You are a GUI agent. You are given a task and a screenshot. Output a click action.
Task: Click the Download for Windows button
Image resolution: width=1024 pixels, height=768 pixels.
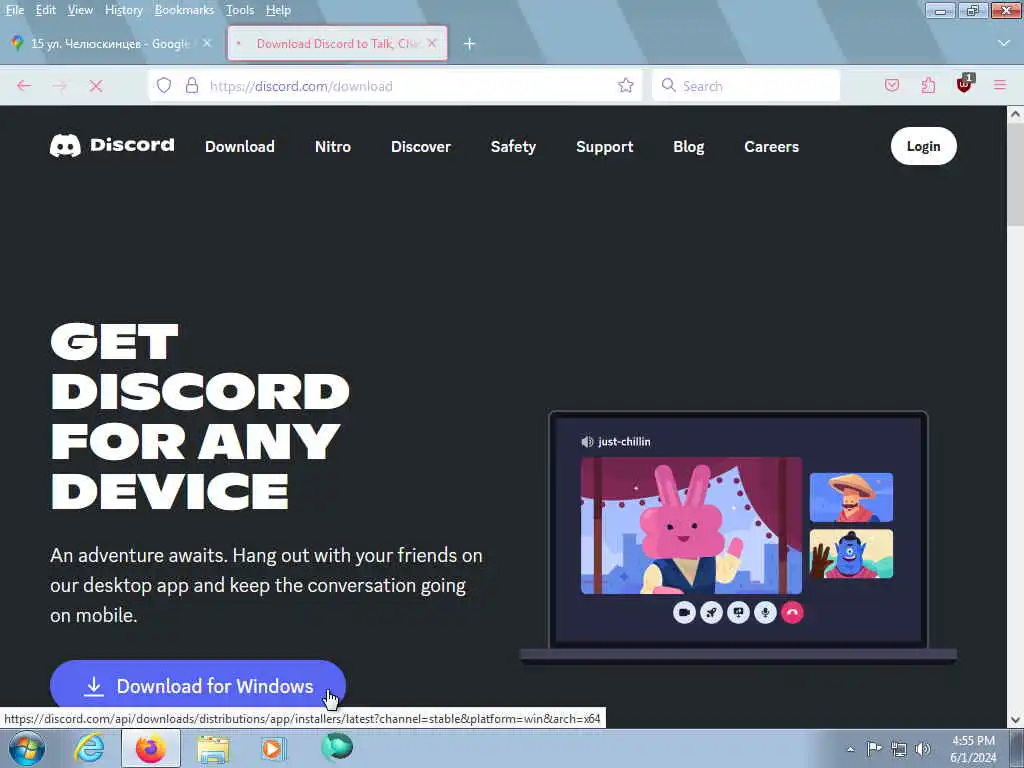(x=198, y=686)
